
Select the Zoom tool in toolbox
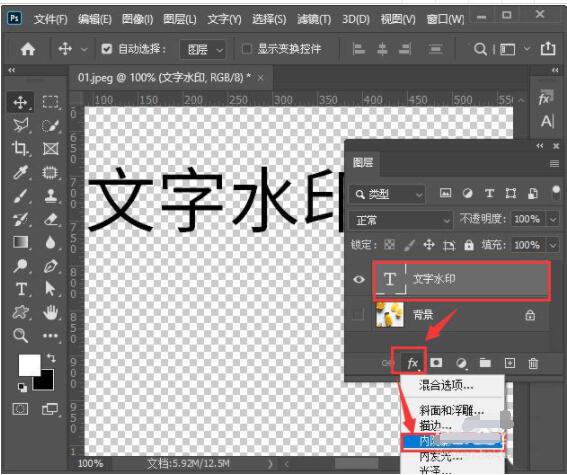coord(20,335)
